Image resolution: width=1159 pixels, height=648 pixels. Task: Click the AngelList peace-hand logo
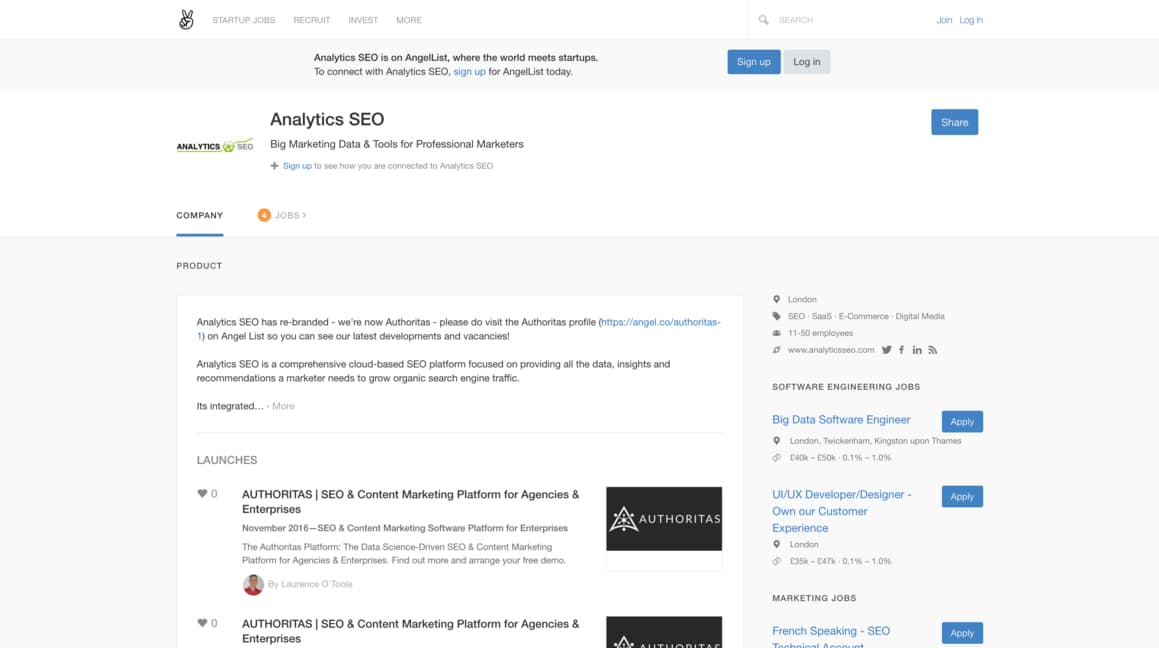click(186, 20)
